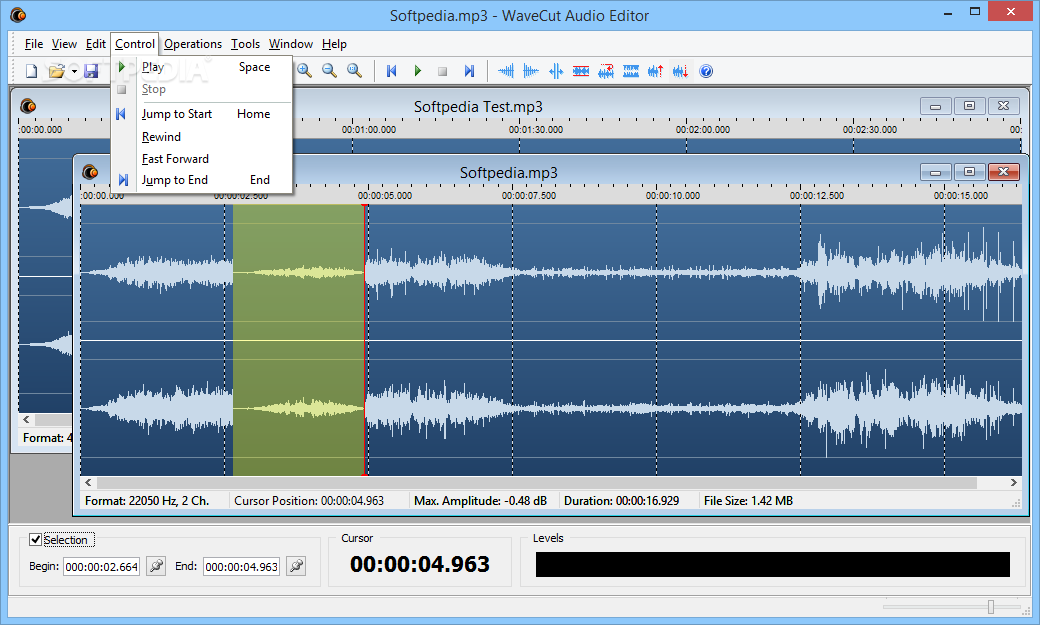The image size is (1040, 625).
Task: Click the Zoom Out magnifier icon
Action: click(x=330, y=71)
